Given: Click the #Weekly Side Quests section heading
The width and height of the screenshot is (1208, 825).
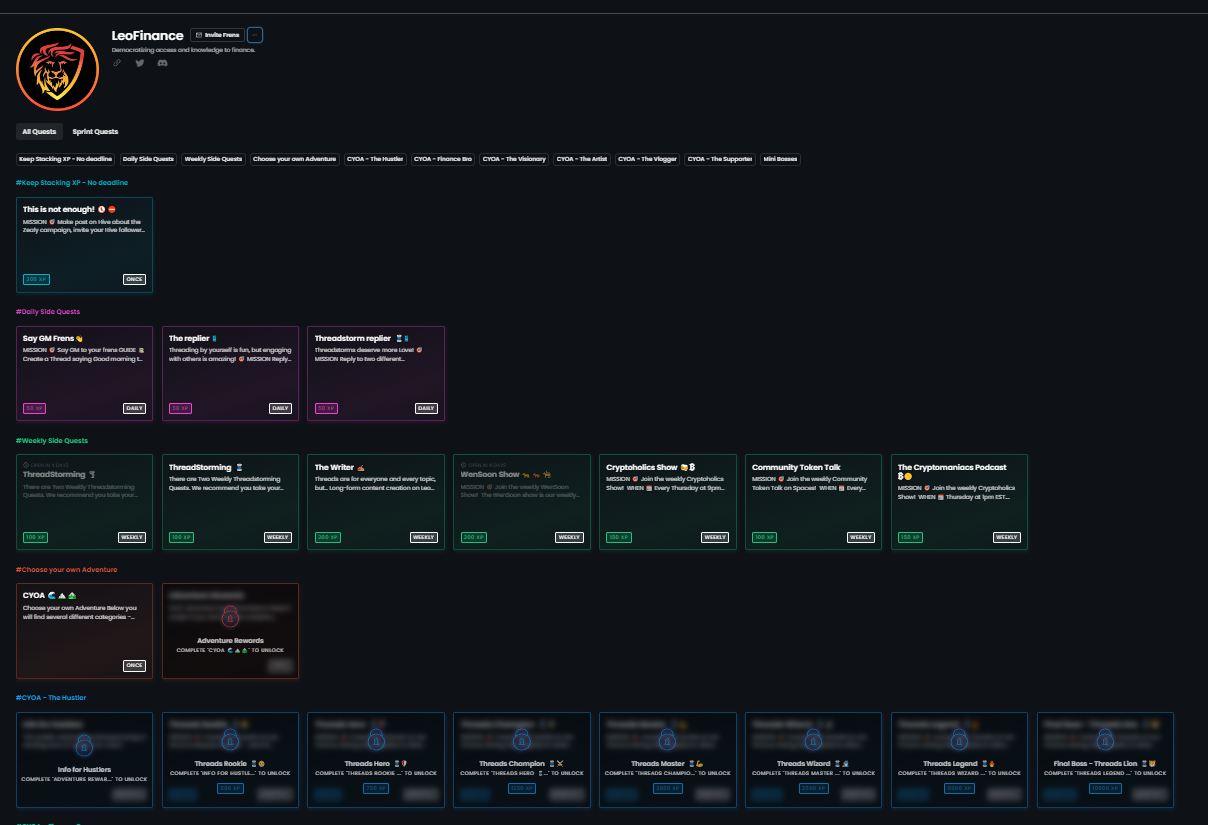Looking at the screenshot, I should click(52, 441).
